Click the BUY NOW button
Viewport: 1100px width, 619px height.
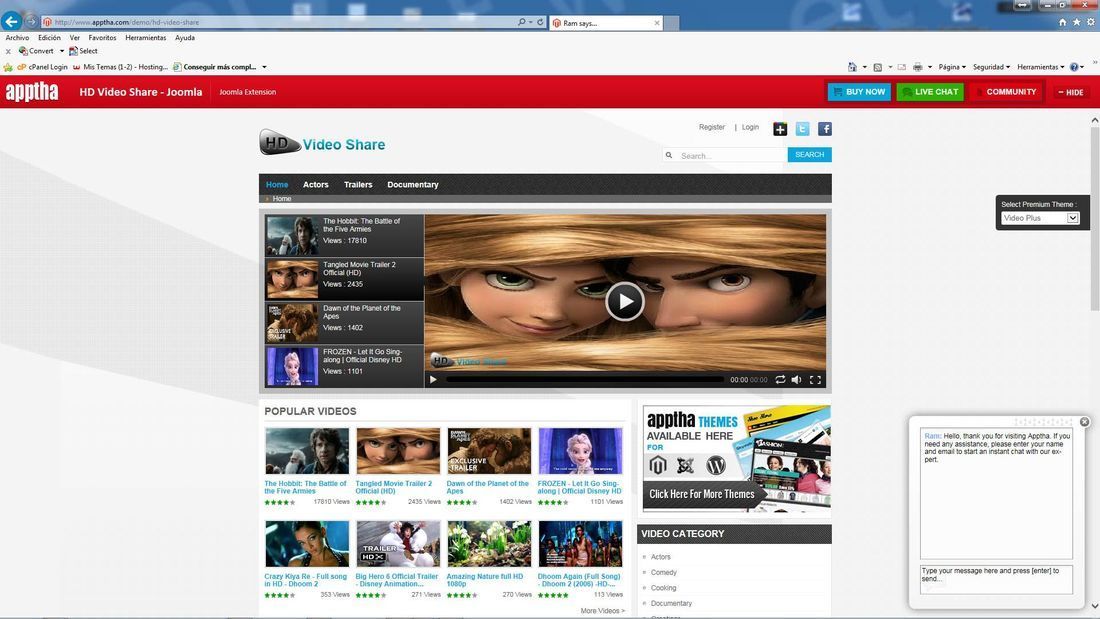click(x=859, y=92)
